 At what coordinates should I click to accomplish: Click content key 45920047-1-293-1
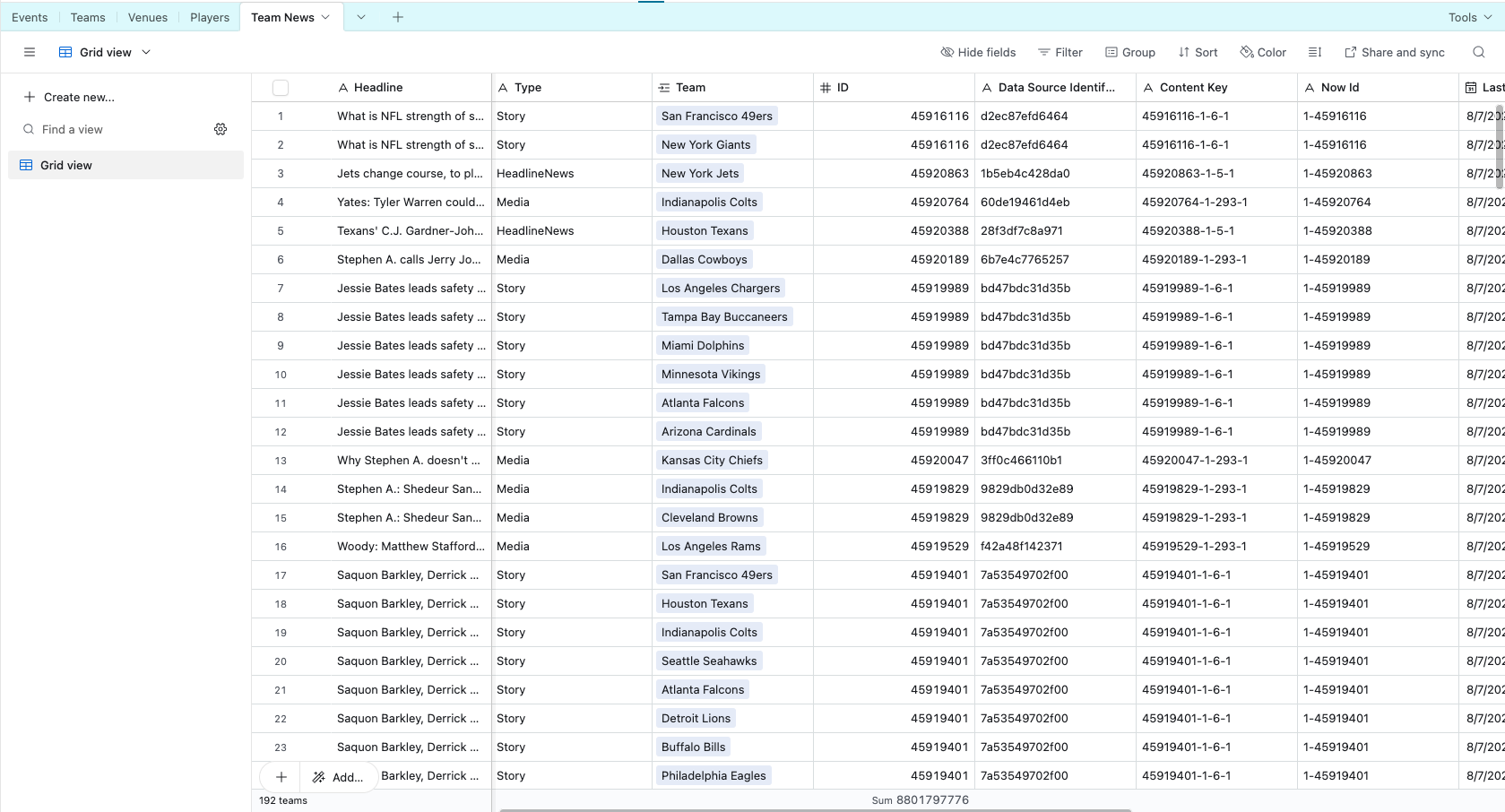1195,460
